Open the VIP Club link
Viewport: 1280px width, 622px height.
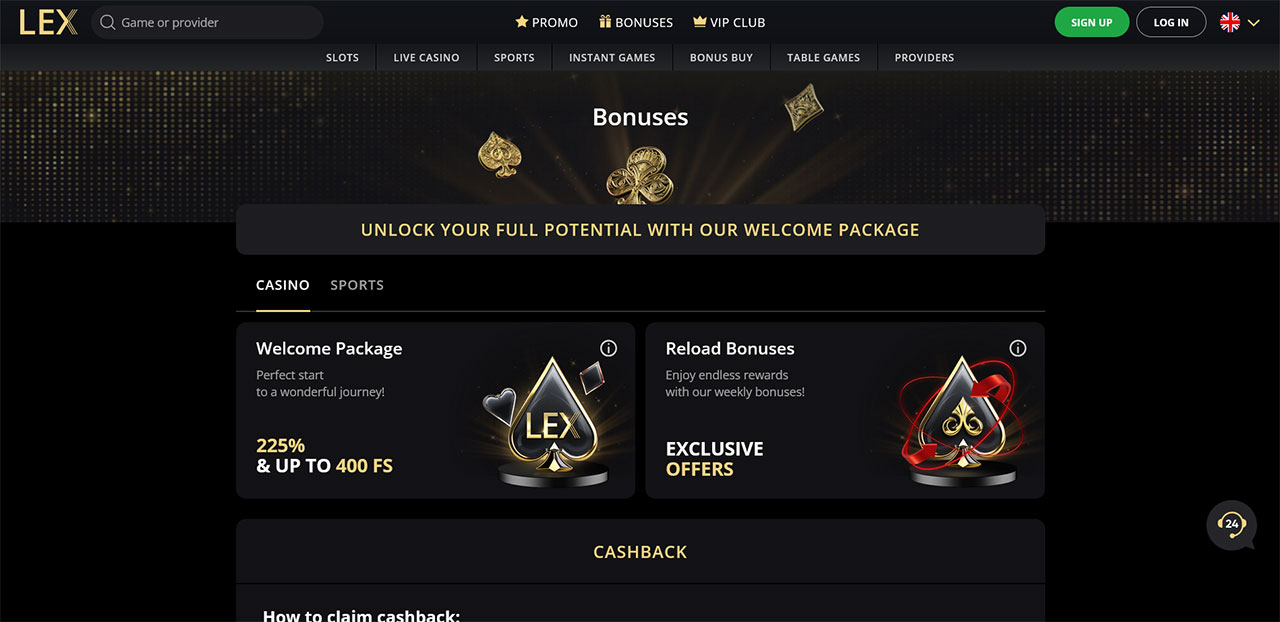point(729,22)
